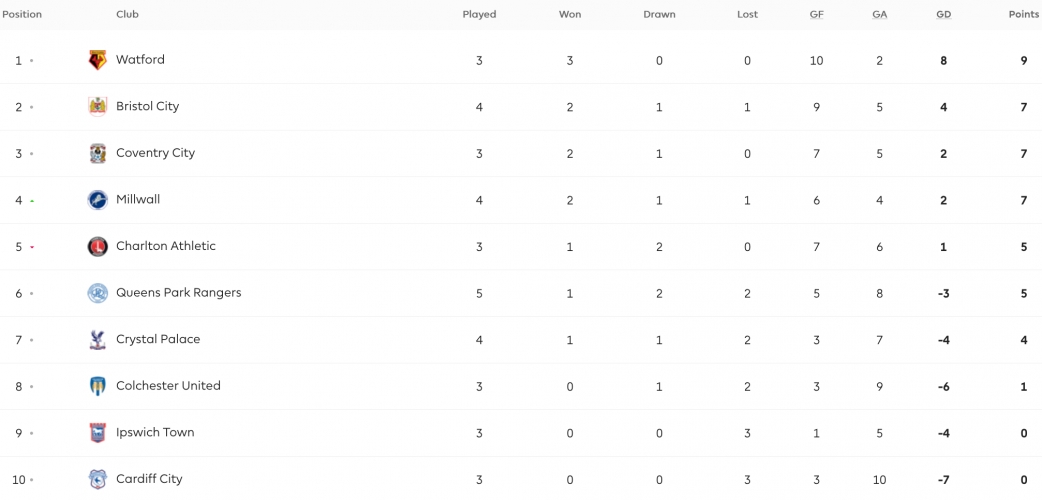The width and height of the screenshot is (1042, 500).
Task: Click the GD column header
Action: (943, 14)
